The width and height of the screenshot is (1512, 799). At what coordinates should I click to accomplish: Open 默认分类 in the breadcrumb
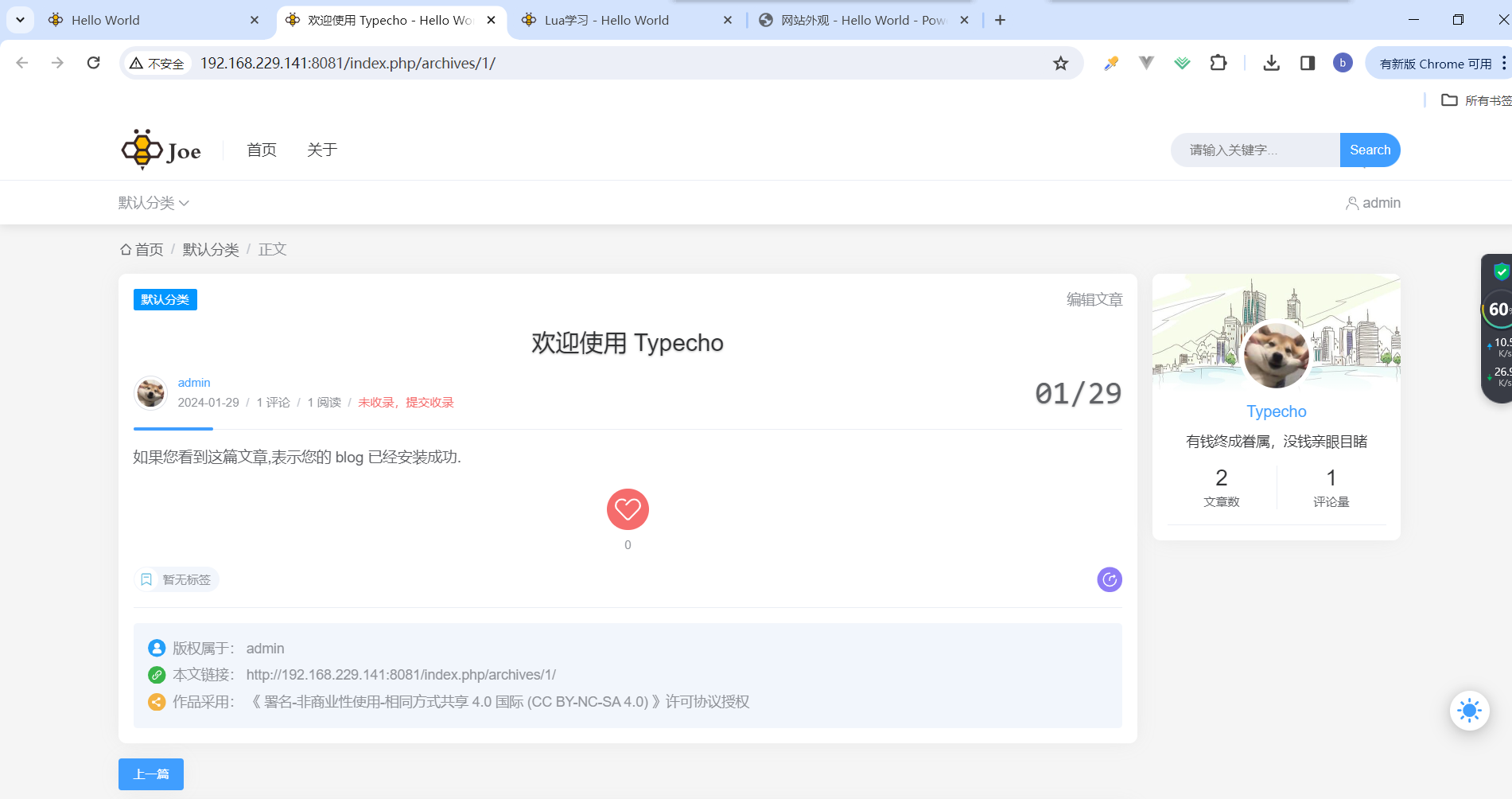pyautogui.click(x=211, y=249)
